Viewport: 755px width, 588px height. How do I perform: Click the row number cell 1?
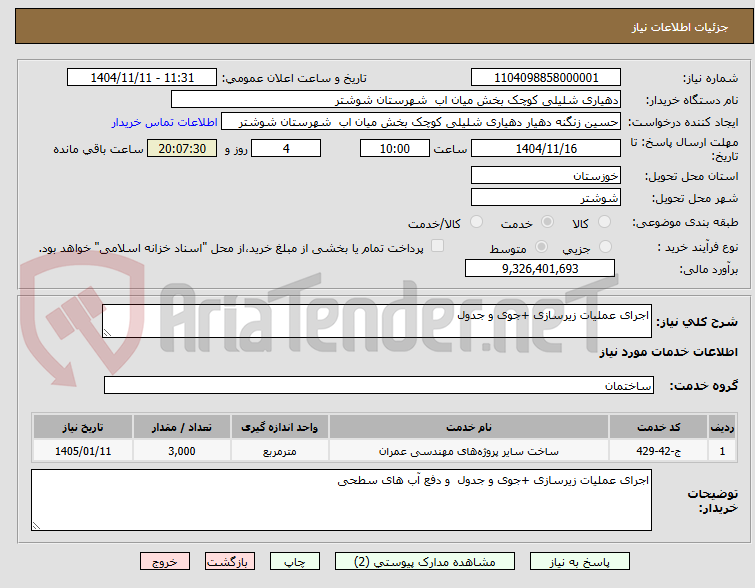(722, 451)
